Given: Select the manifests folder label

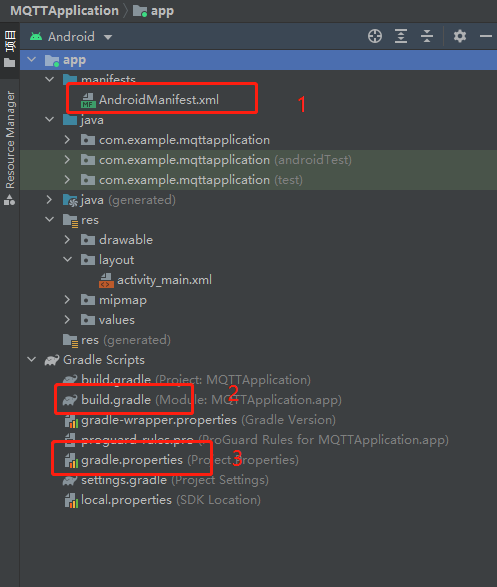Looking at the screenshot, I should pyautogui.click(x=108, y=79).
